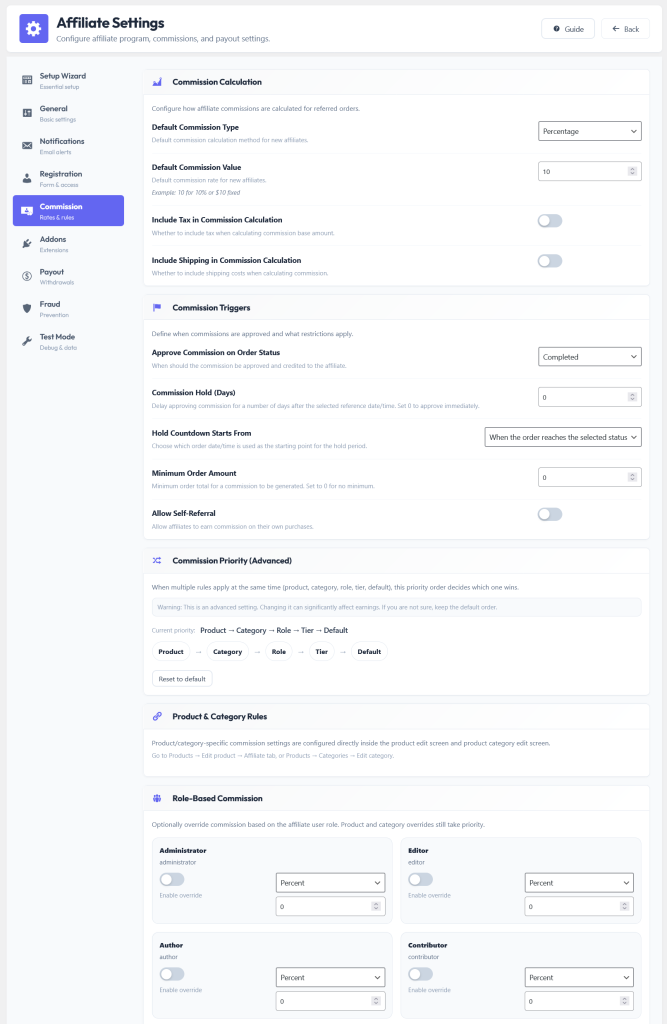This screenshot has width=667, height=1024.
Task: Select the Notifications envelope icon
Action: click(x=27, y=146)
